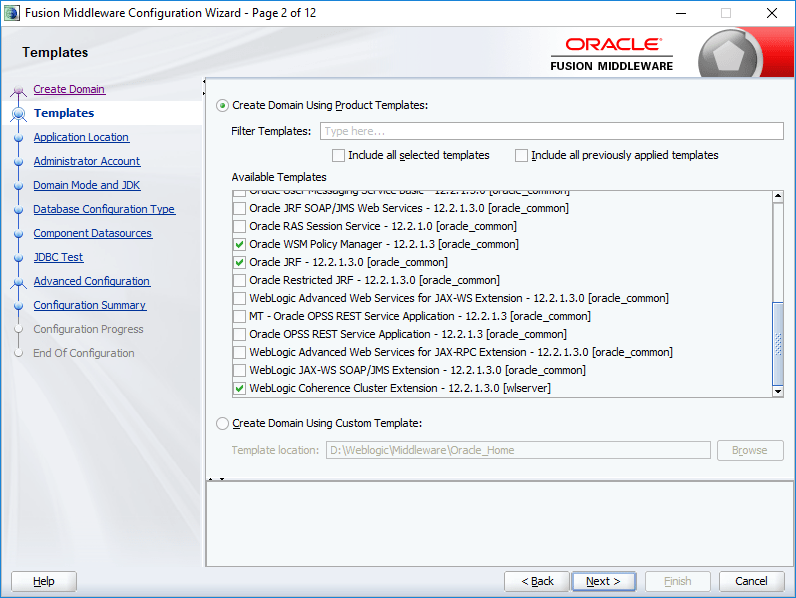Go to Application Location step
Viewport: 796px width, 598px height.
pyautogui.click(x=81, y=137)
